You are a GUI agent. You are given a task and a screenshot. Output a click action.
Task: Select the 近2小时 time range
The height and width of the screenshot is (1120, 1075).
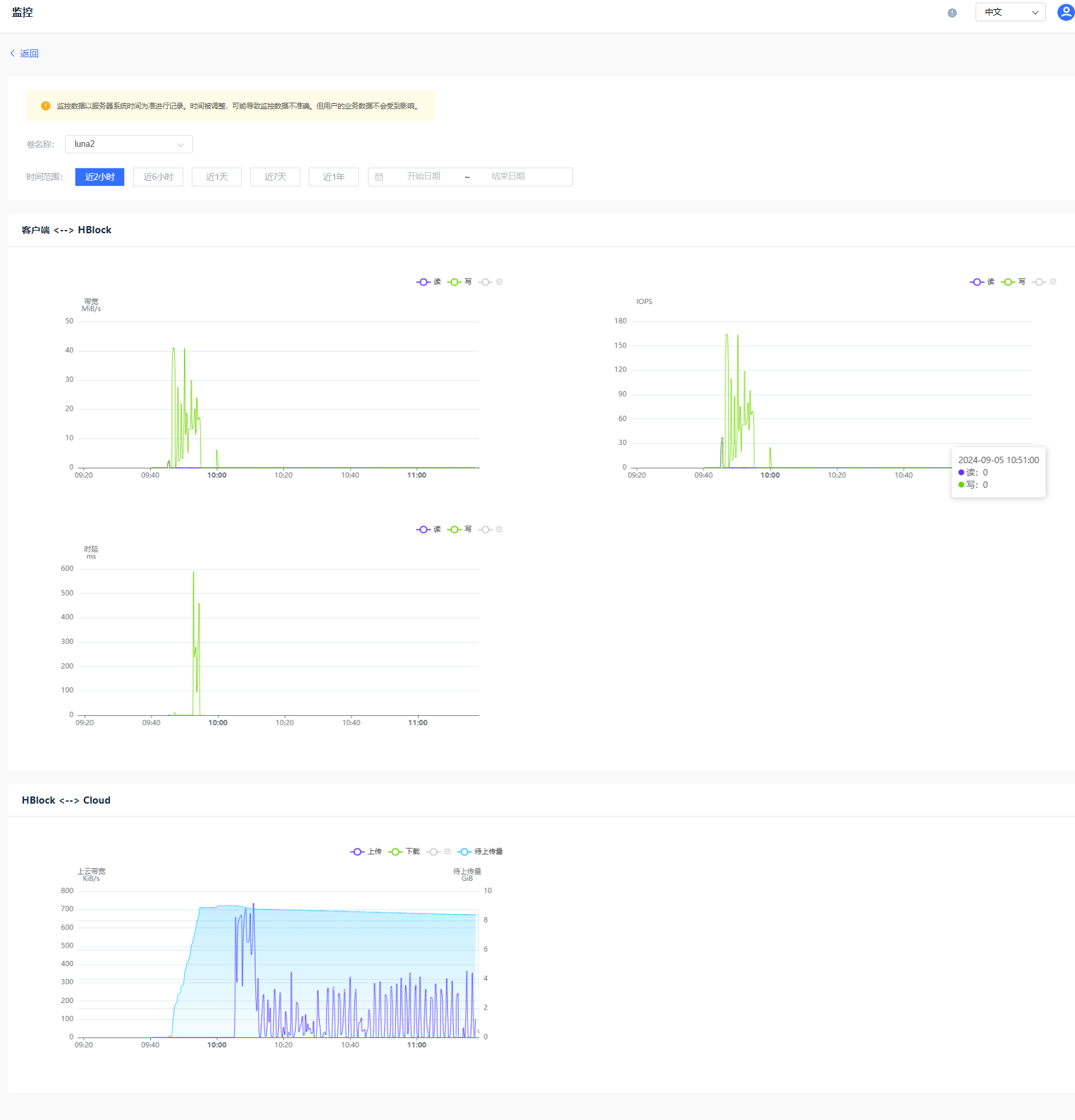pyautogui.click(x=99, y=177)
